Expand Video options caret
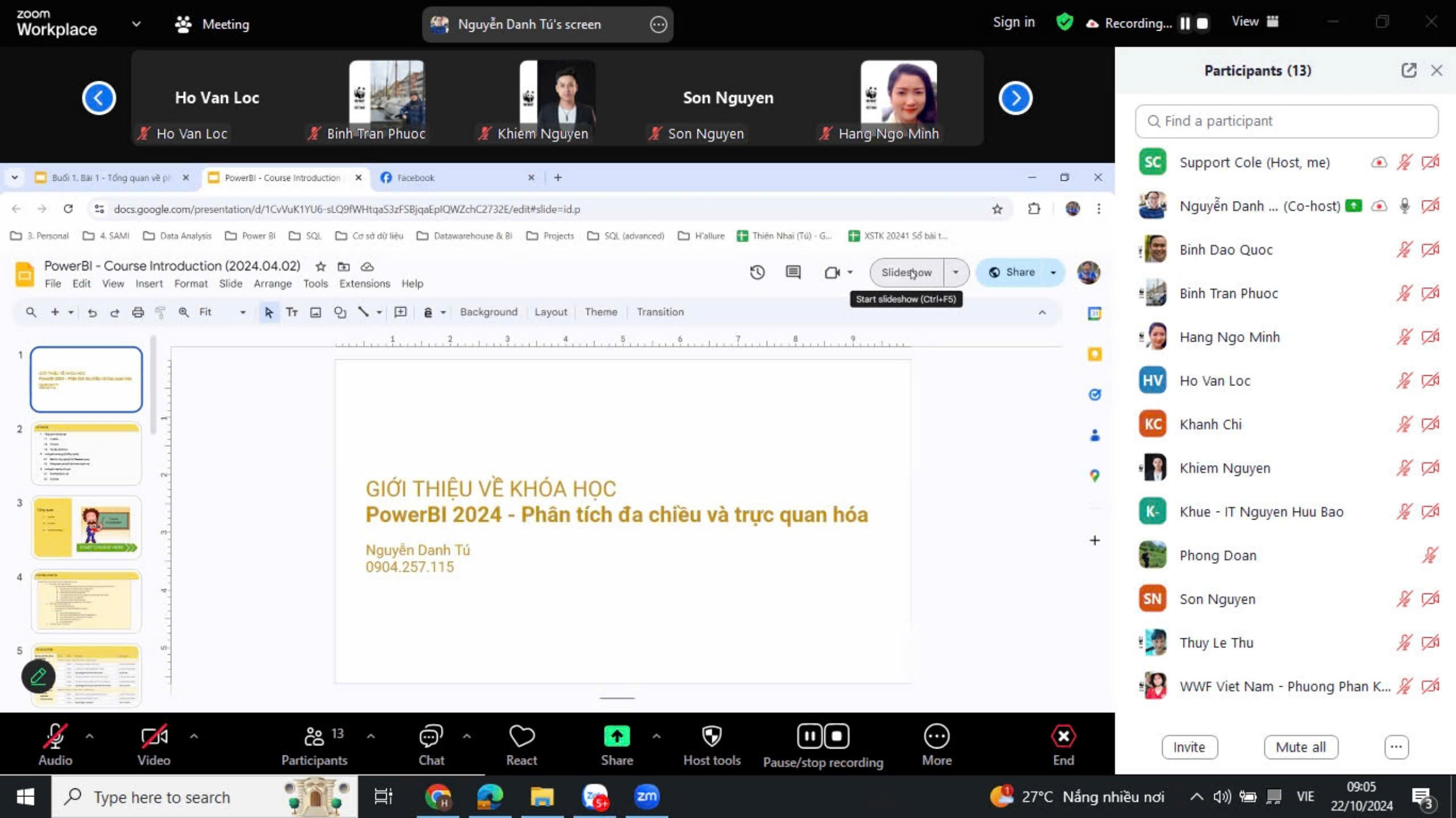Image resolution: width=1456 pixels, height=818 pixels. pos(194,736)
